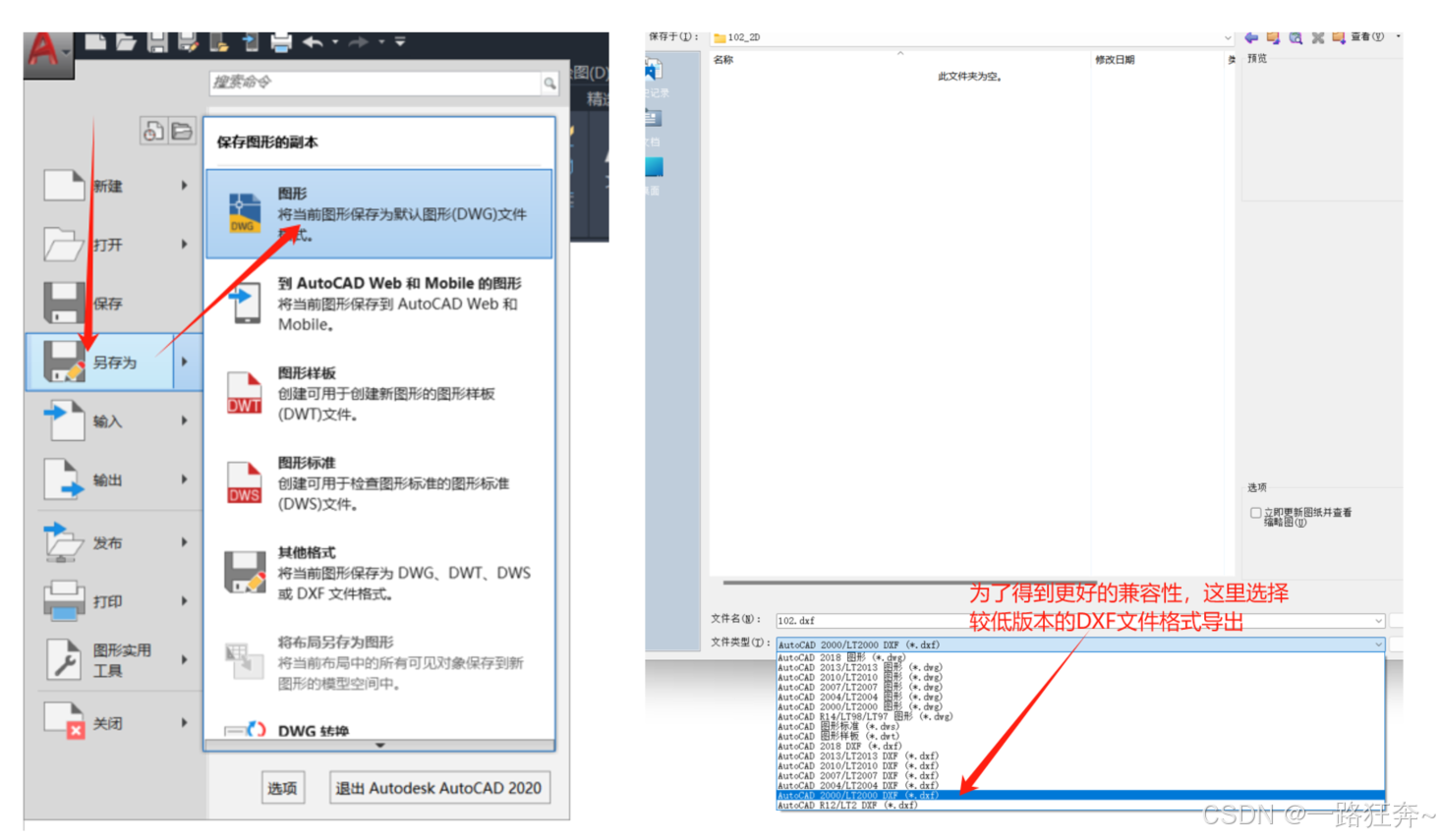
Task: Click the Up one level folder icon
Action: pos(1273,37)
